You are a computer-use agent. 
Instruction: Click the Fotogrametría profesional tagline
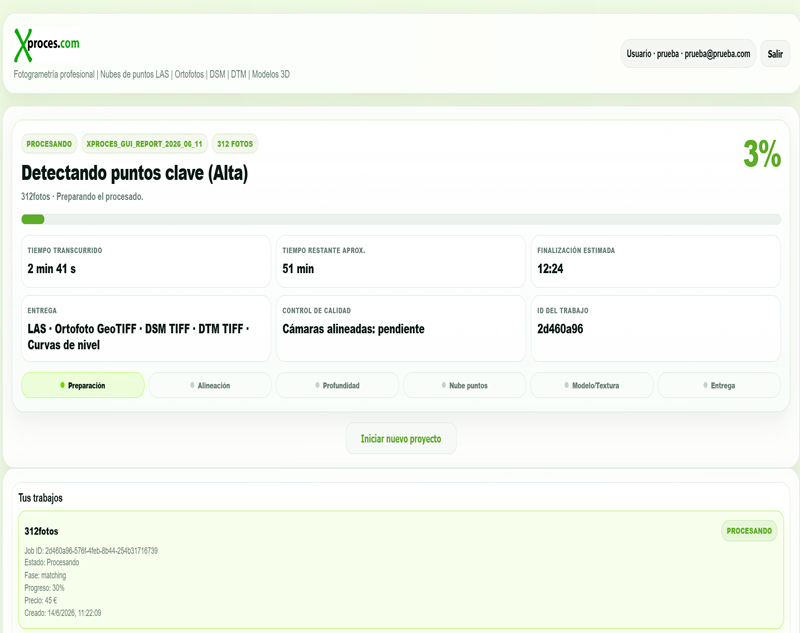152,74
